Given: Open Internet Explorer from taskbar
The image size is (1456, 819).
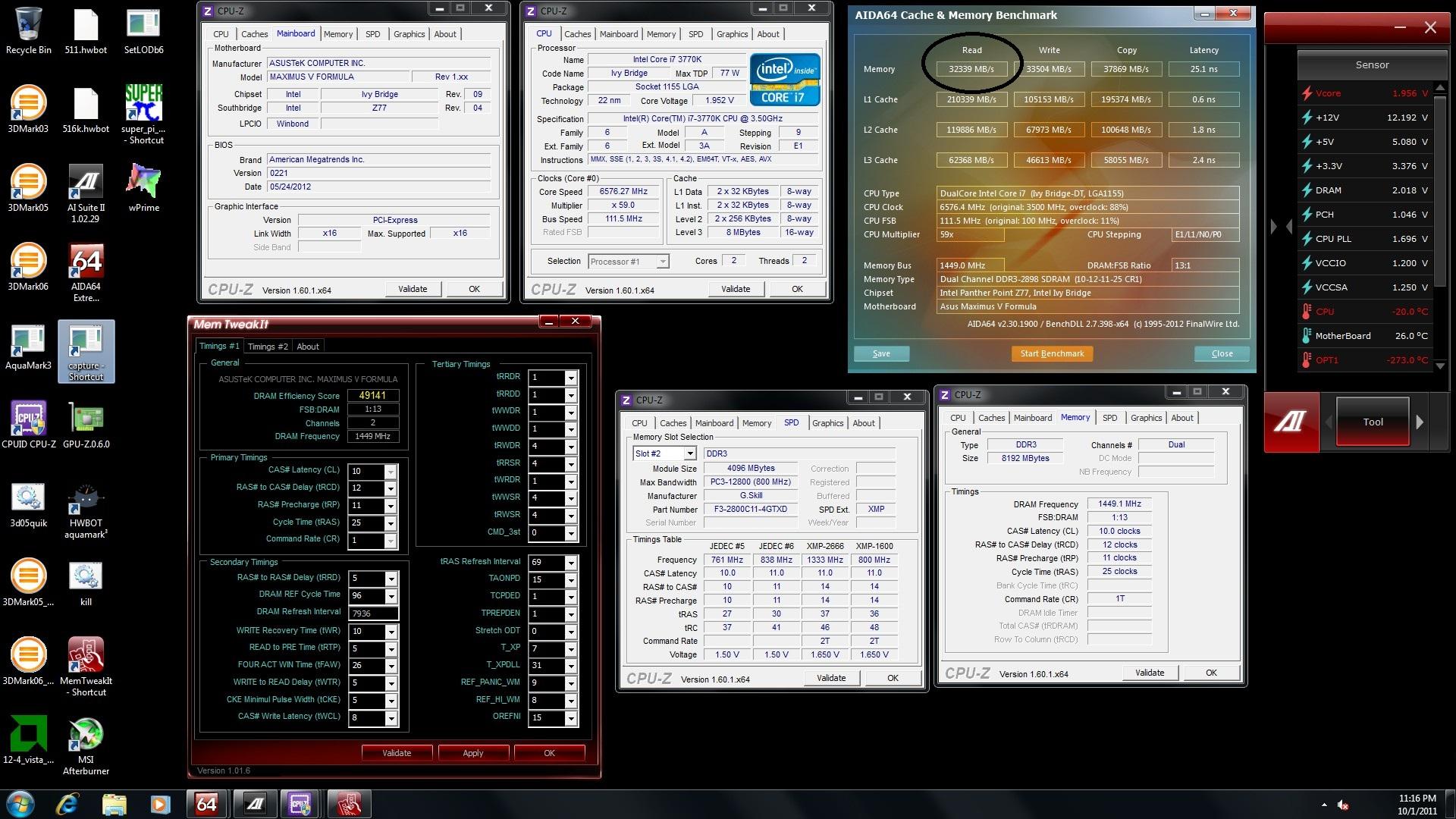Looking at the screenshot, I should (x=68, y=804).
